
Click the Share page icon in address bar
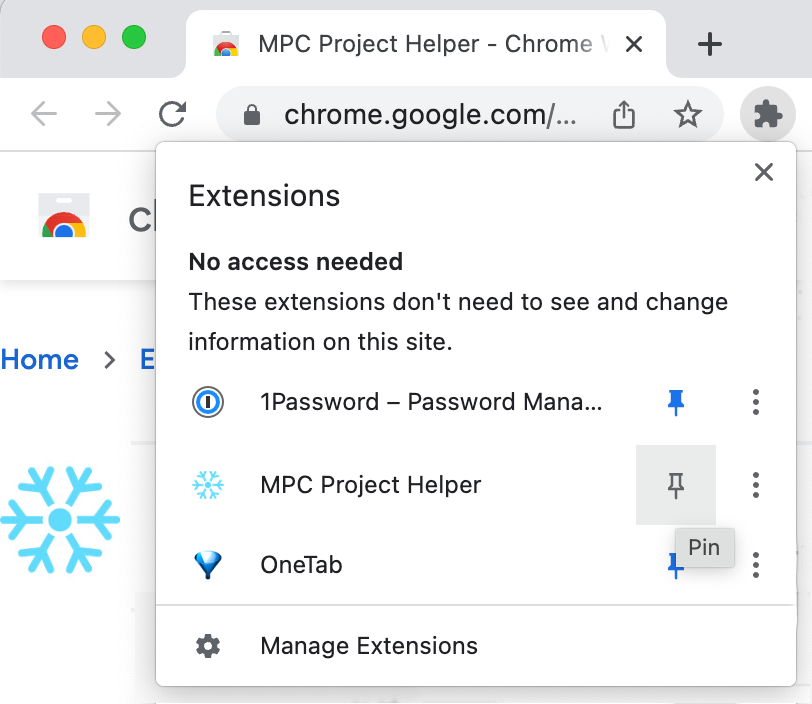point(624,115)
